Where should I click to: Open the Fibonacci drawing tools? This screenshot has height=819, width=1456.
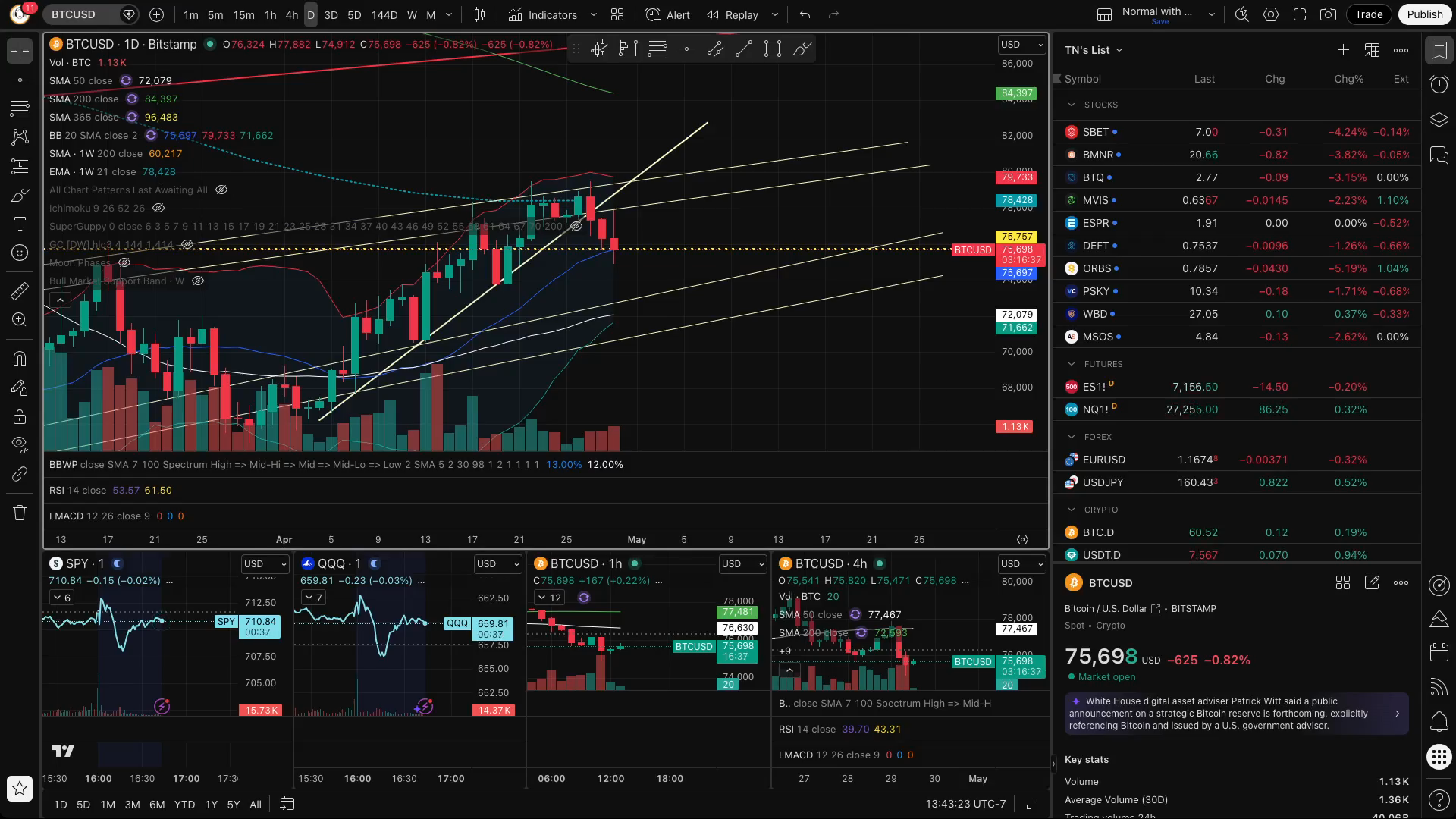tap(20, 108)
